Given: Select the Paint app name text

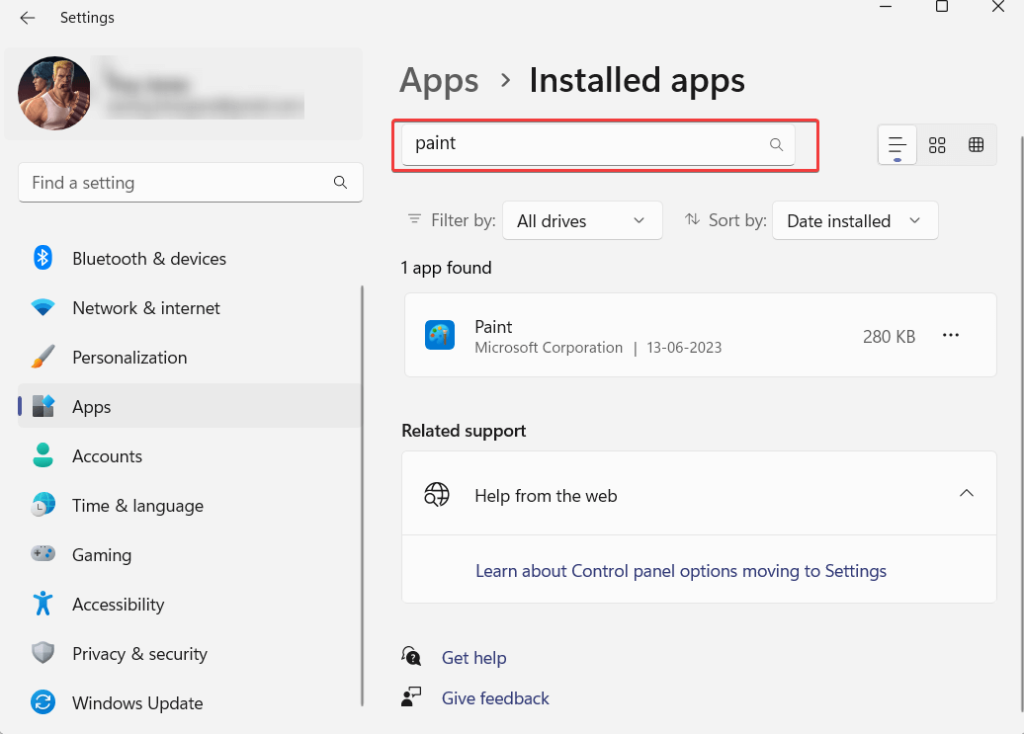Looking at the screenshot, I should click(x=493, y=327).
